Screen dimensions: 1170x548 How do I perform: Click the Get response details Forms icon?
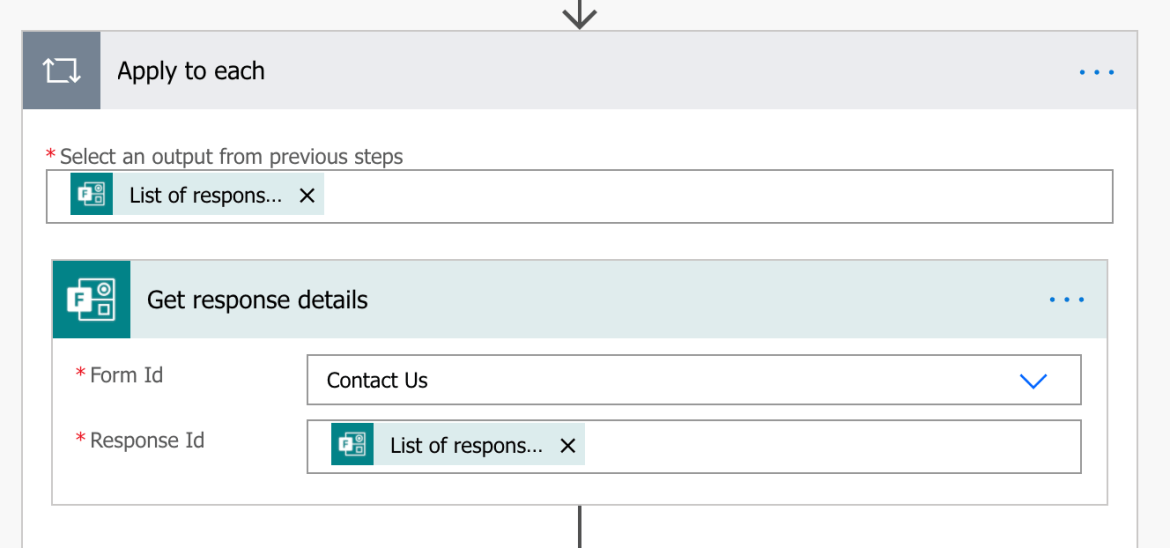(x=91, y=300)
